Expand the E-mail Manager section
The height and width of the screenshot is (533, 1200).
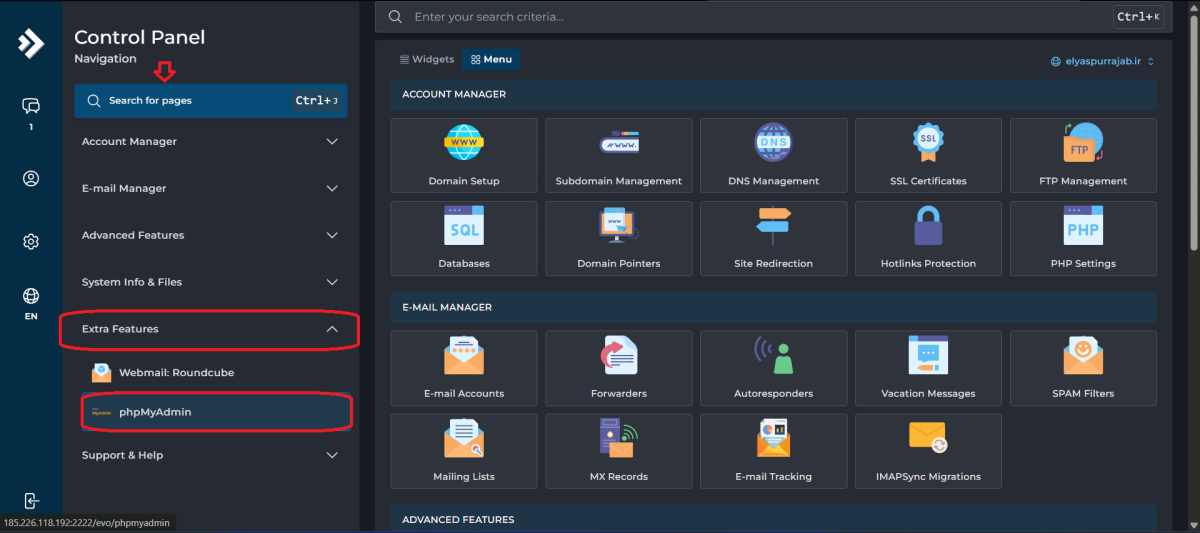pyautogui.click(x=210, y=189)
